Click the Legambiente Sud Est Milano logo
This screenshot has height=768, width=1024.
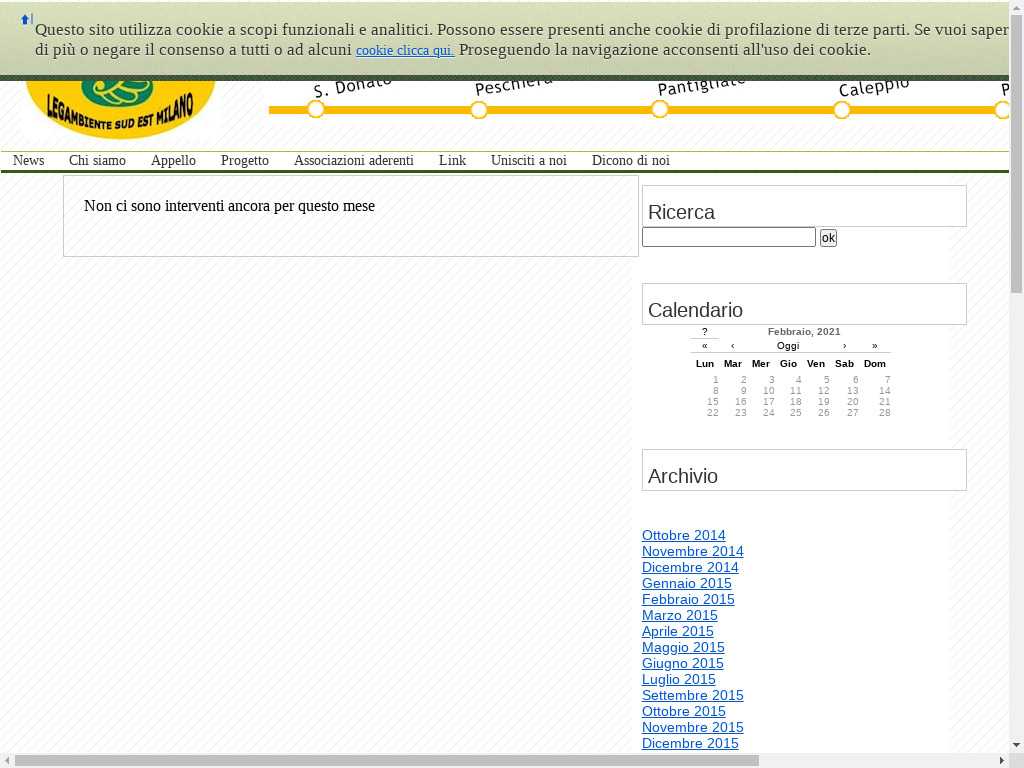120,107
